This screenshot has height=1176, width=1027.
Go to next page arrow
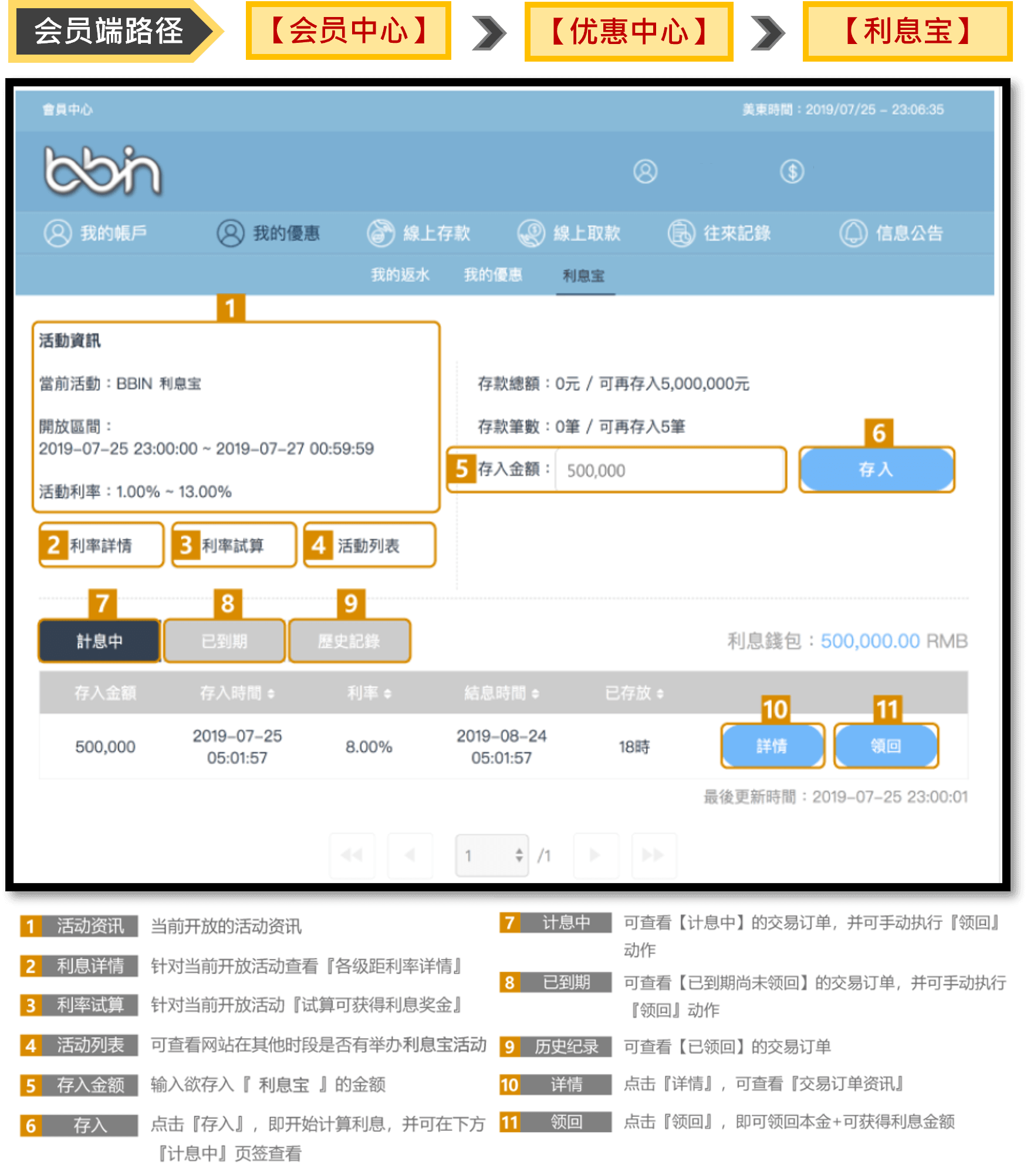pyautogui.click(x=596, y=855)
